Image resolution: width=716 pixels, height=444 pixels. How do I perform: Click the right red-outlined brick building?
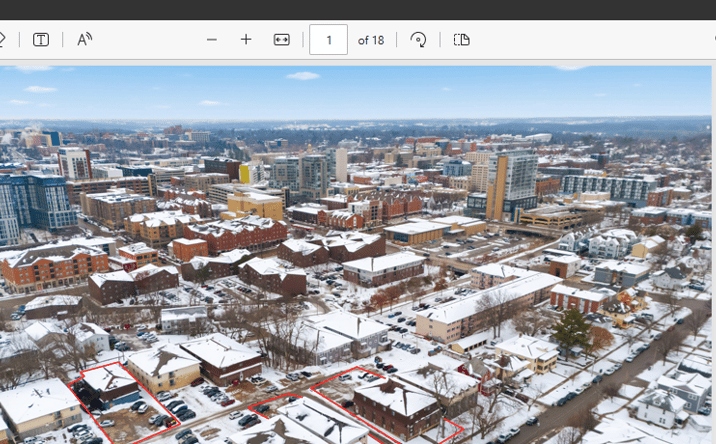(x=396, y=408)
